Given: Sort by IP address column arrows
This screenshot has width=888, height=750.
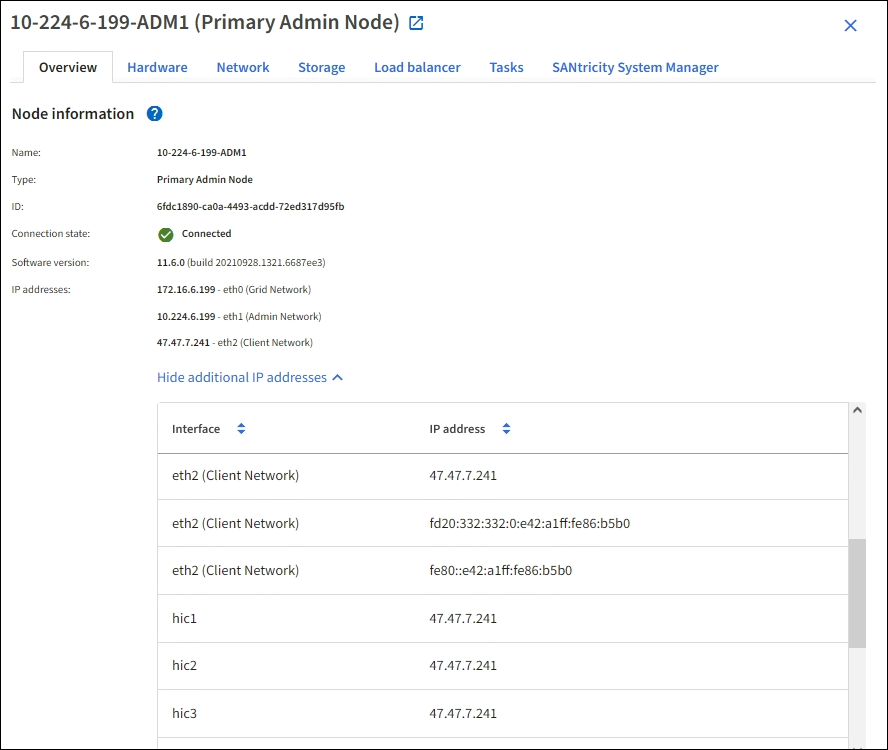Looking at the screenshot, I should point(506,429).
